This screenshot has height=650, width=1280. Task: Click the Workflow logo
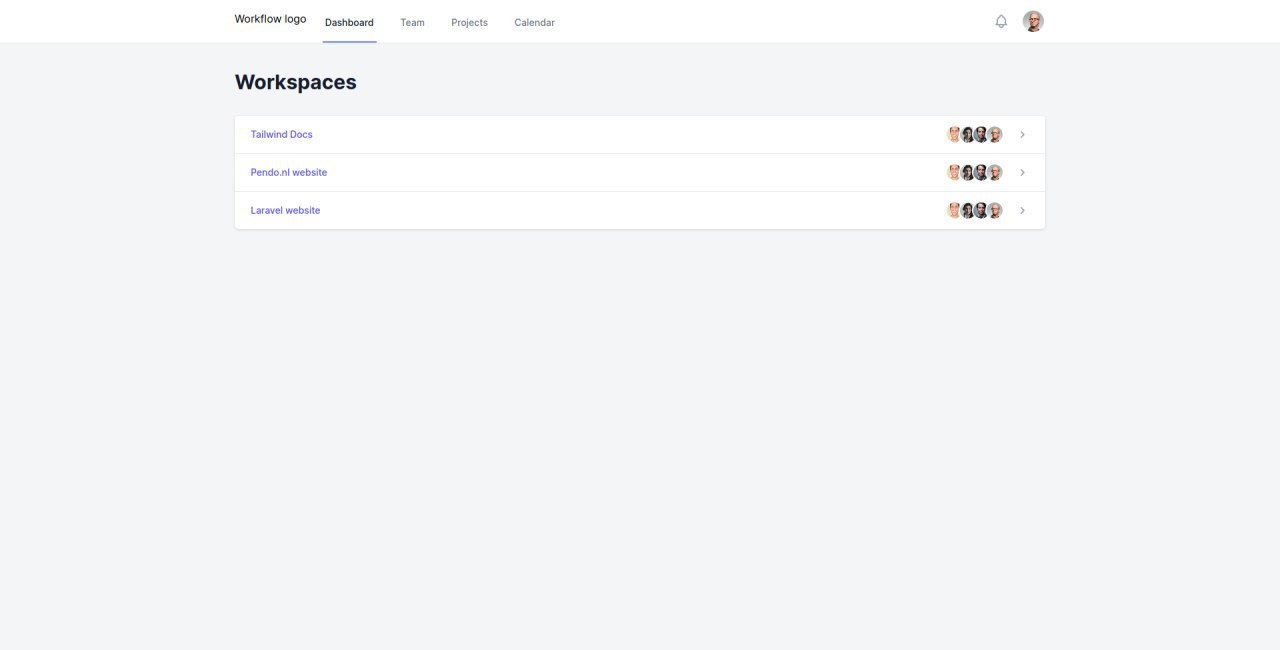[270, 19]
